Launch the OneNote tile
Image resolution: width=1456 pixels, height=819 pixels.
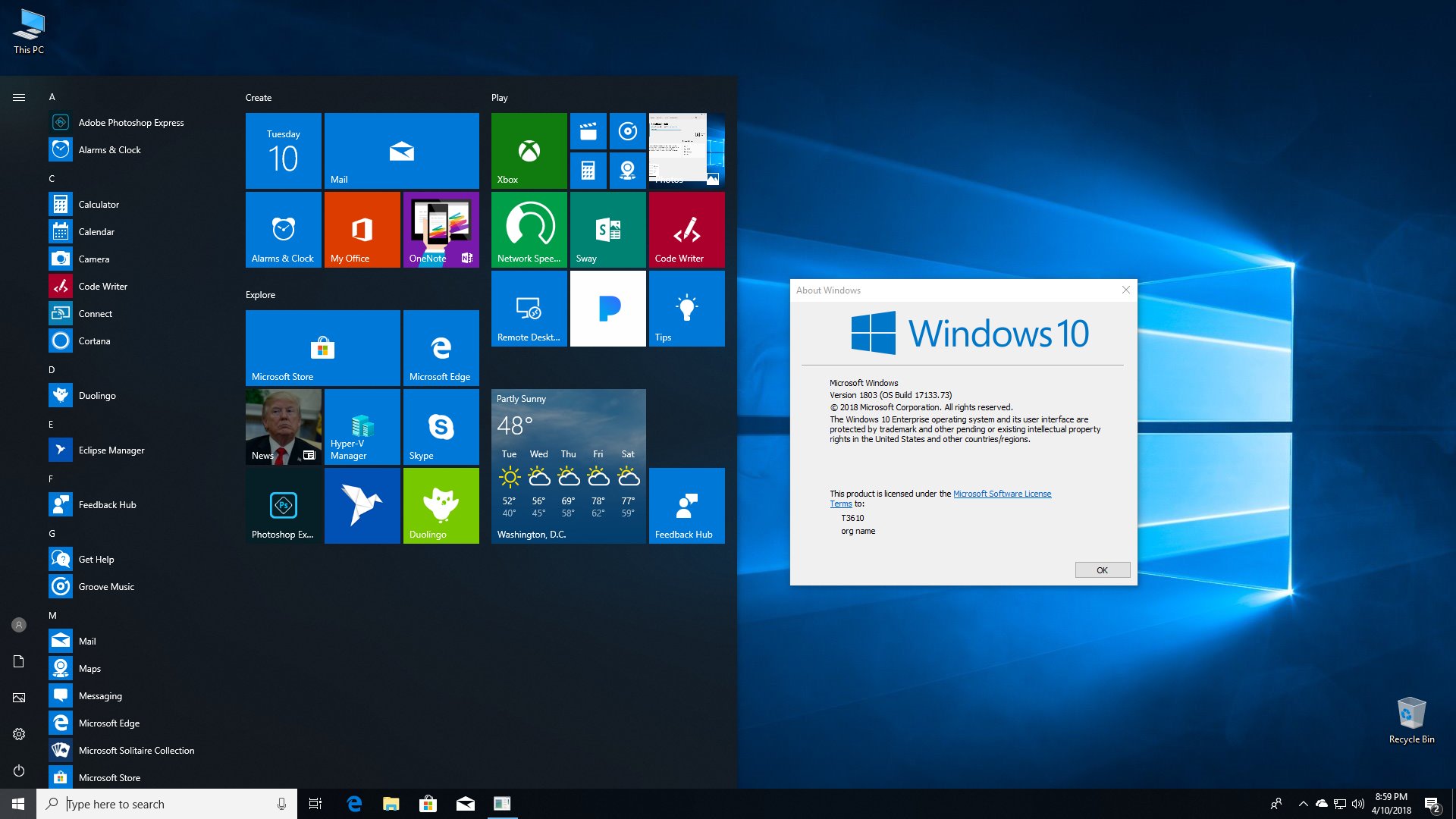pyautogui.click(x=441, y=230)
